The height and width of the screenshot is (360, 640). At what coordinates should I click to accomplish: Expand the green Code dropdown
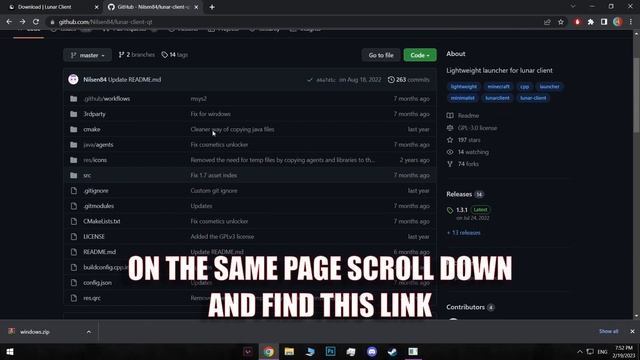pos(420,55)
